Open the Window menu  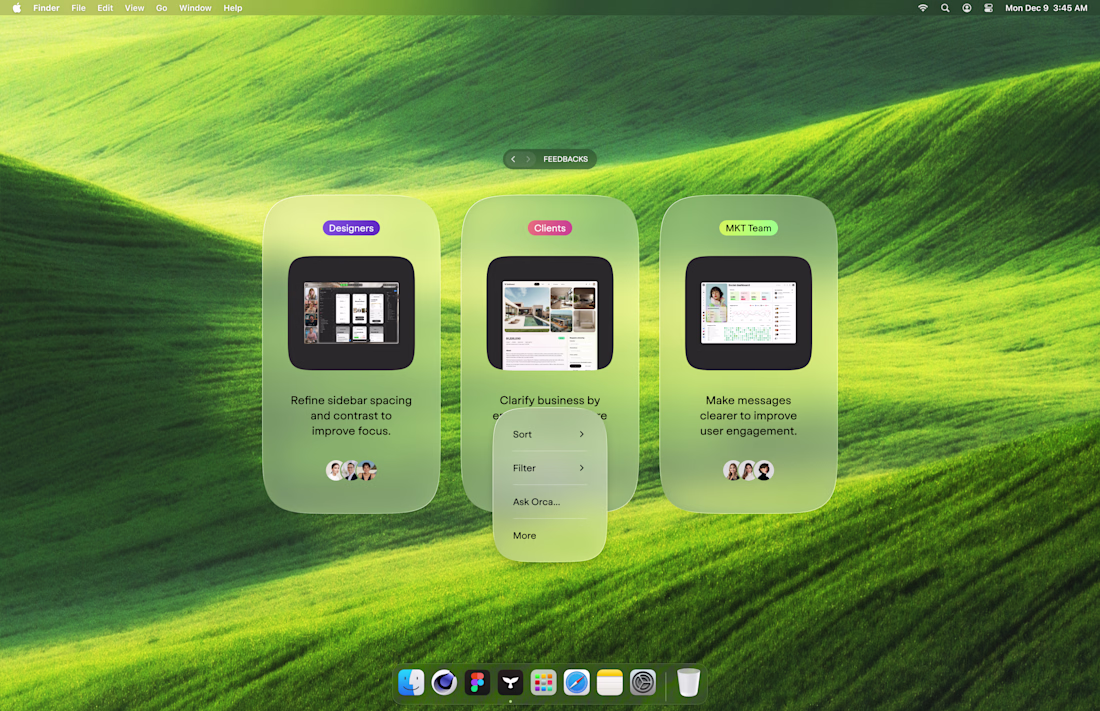coord(195,8)
